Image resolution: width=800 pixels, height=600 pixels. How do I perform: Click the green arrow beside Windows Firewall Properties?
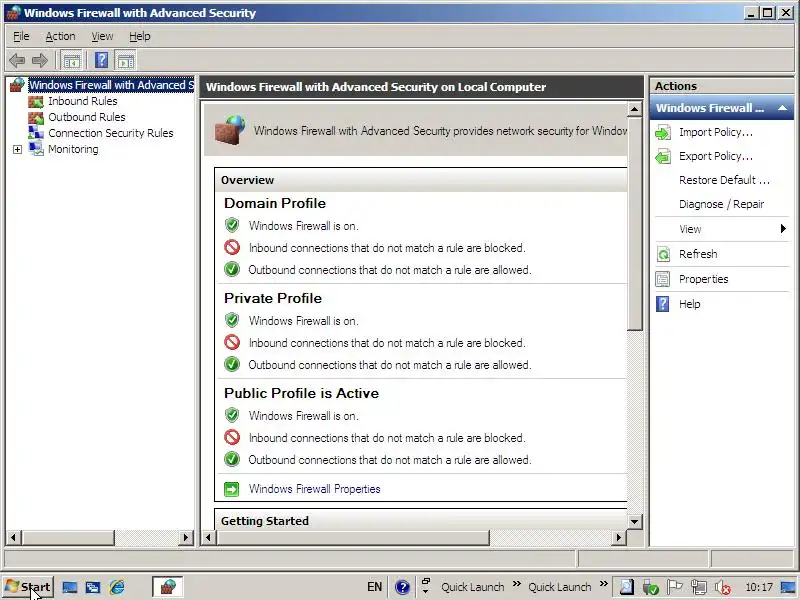point(232,489)
